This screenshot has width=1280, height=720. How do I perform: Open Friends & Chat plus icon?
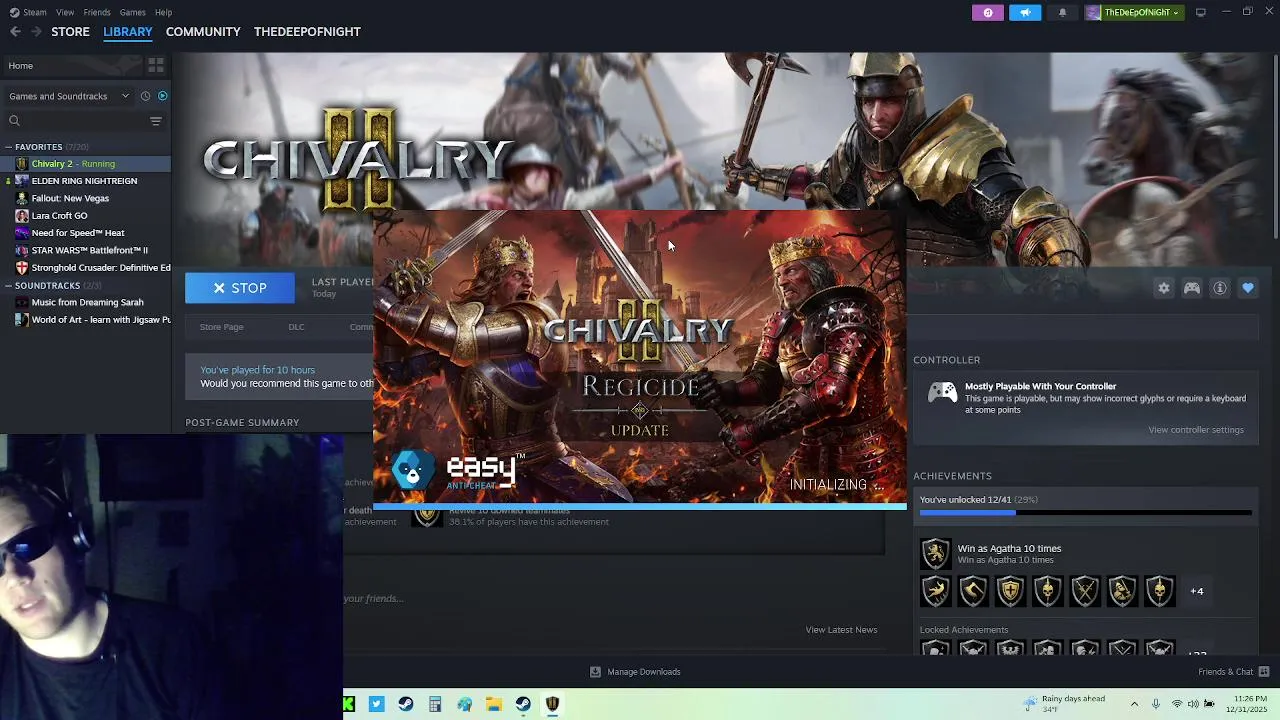pos(1264,672)
